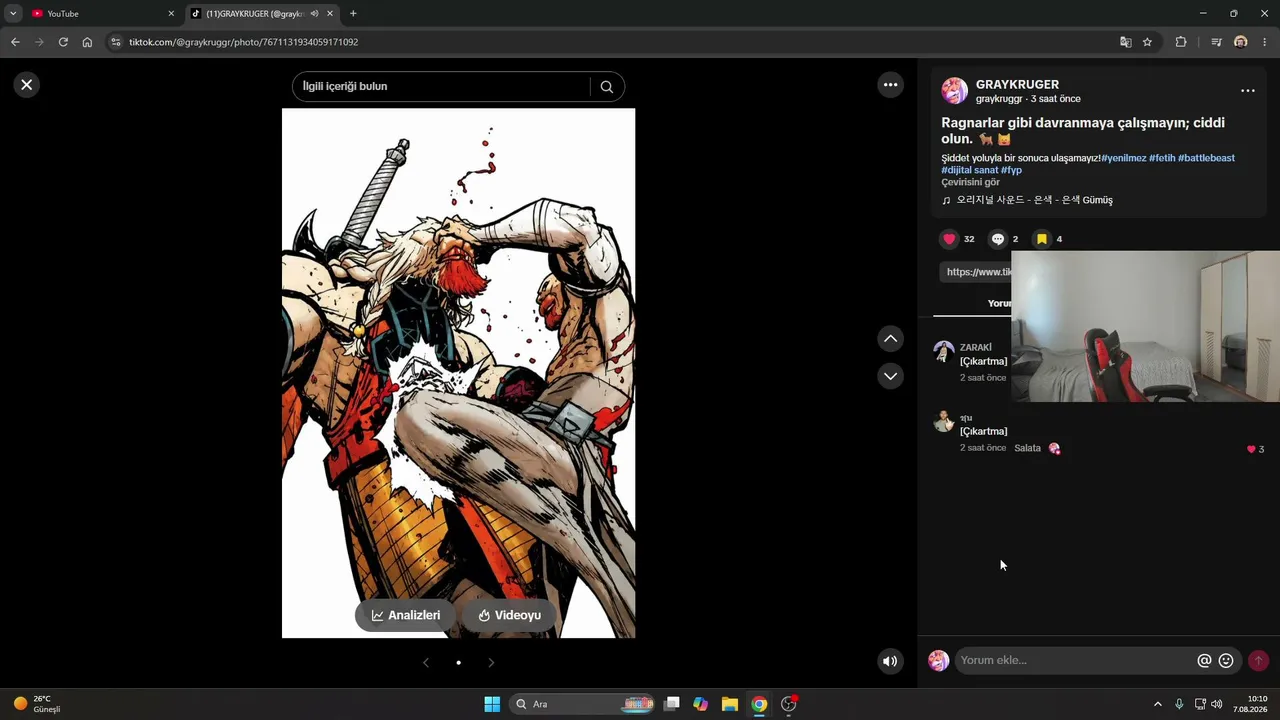
Task: Show hidden system tray icons
Action: tap(1158, 704)
